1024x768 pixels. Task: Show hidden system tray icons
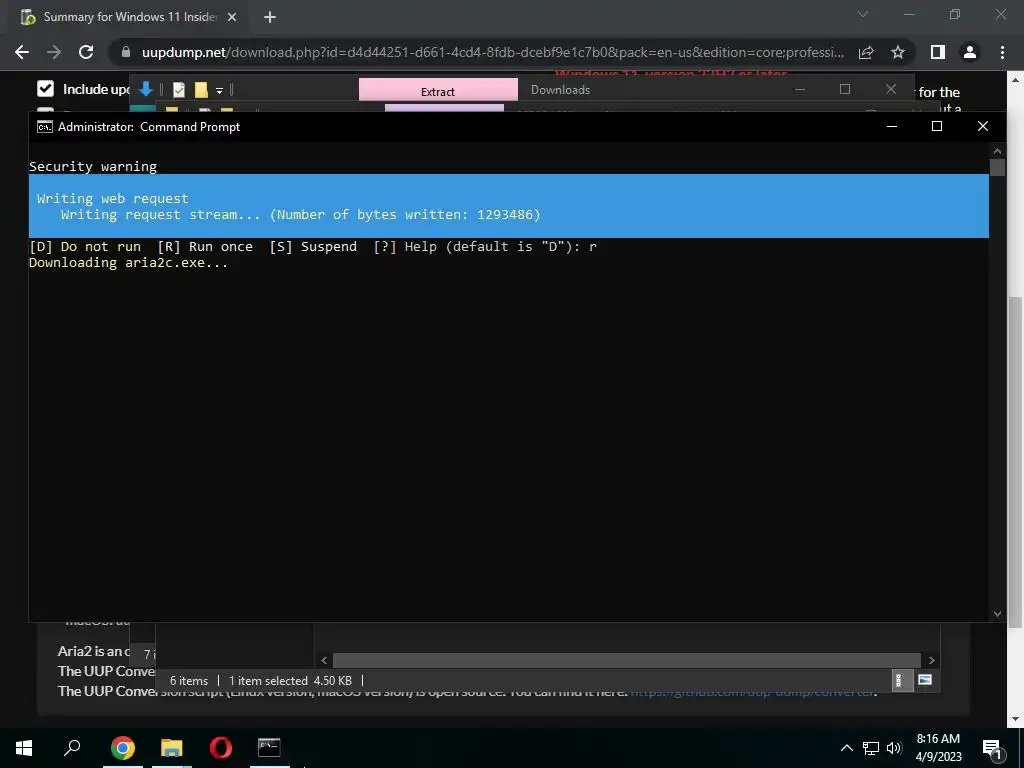(846, 748)
